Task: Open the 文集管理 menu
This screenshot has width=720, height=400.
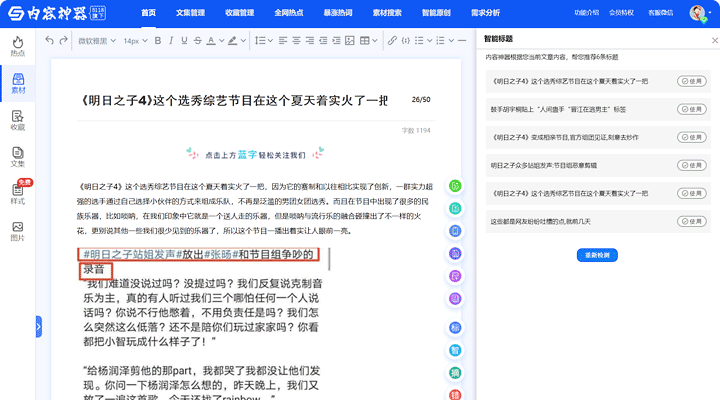Action: click(x=190, y=13)
